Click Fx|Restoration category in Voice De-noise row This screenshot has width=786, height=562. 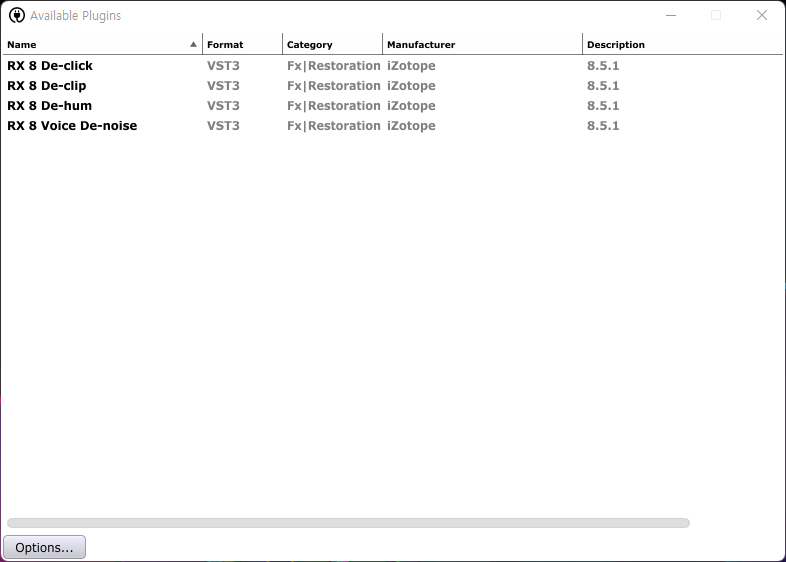click(x=334, y=126)
